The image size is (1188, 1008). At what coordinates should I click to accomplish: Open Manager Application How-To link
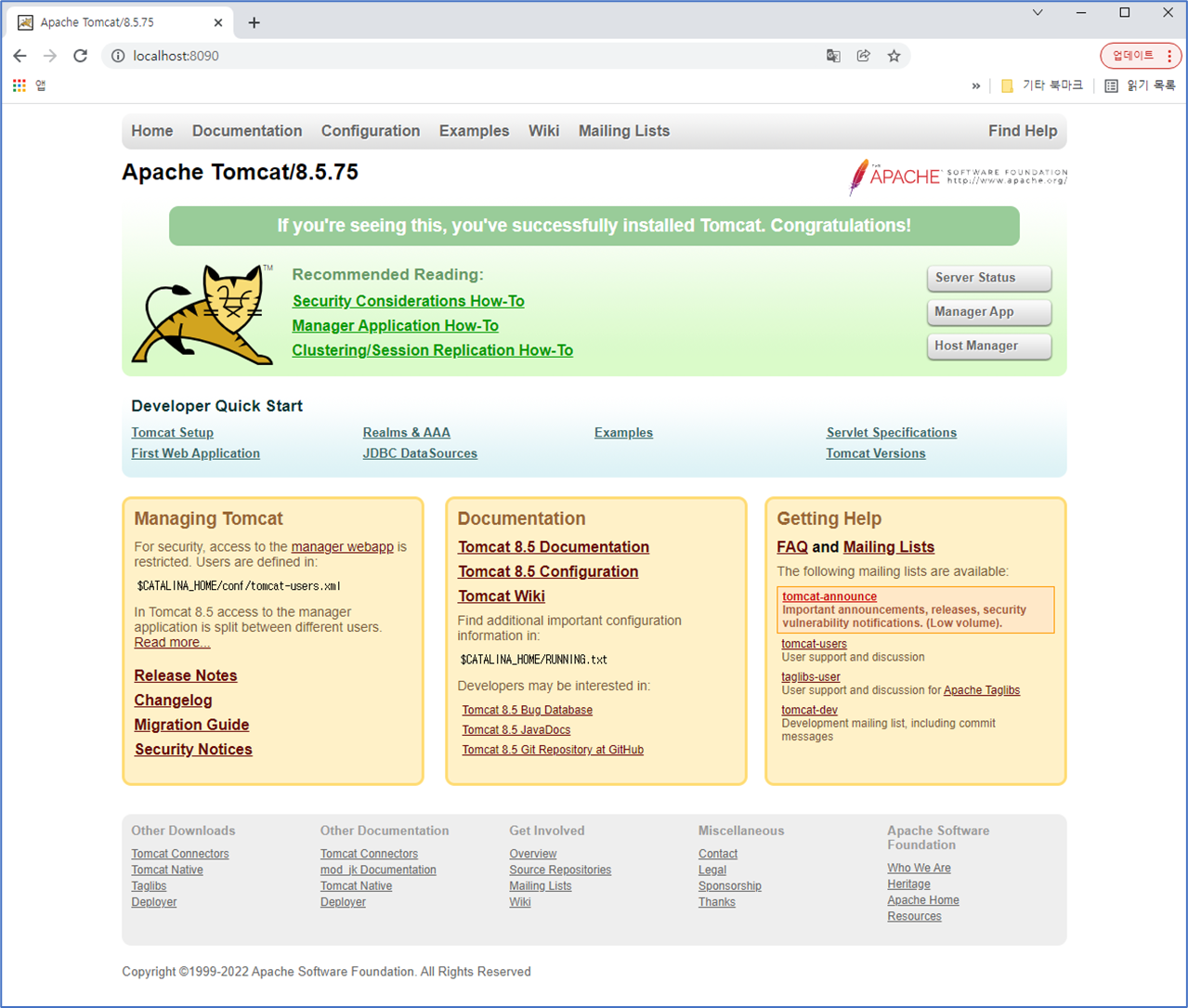395,326
